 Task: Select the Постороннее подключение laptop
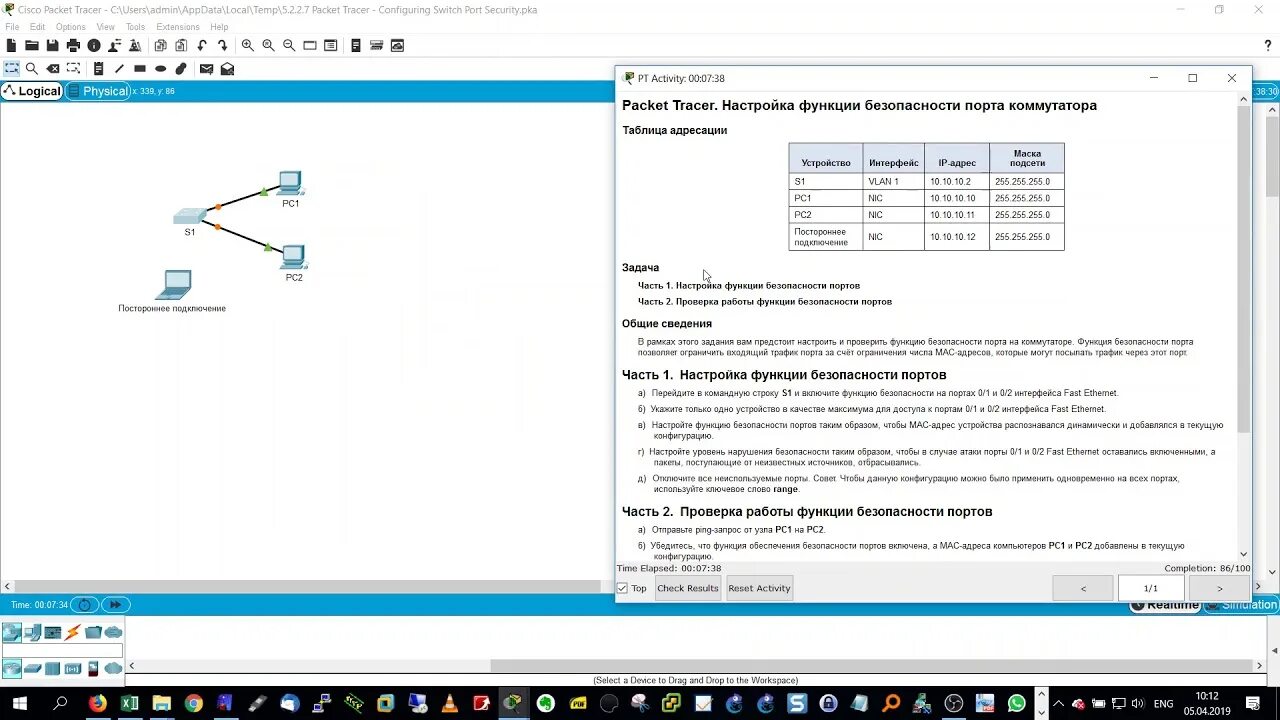(x=173, y=285)
